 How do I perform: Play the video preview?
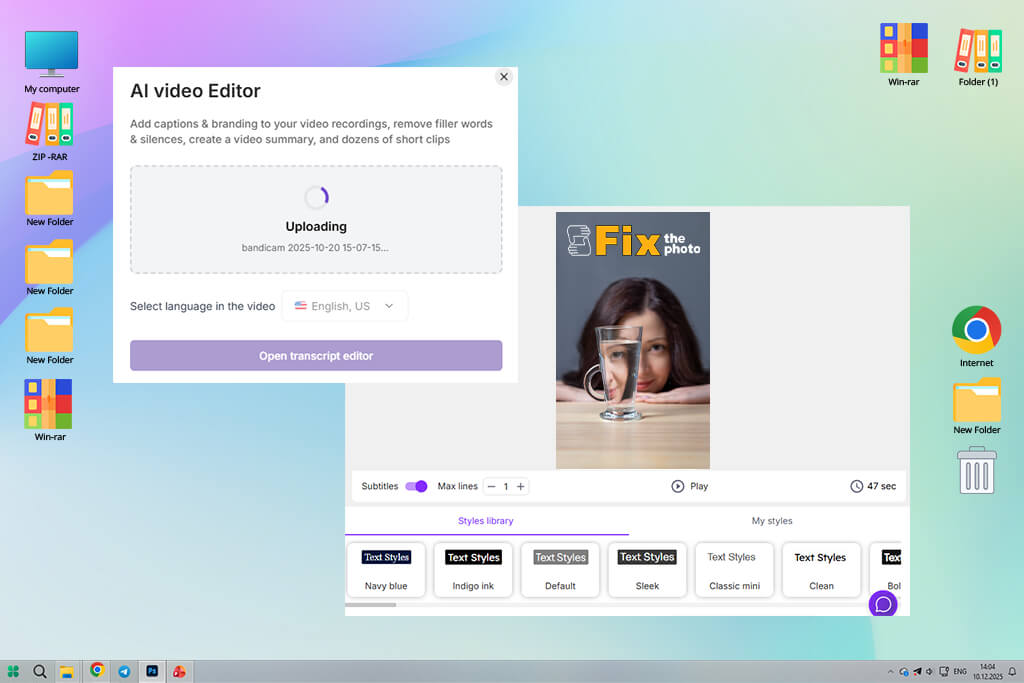coord(690,486)
